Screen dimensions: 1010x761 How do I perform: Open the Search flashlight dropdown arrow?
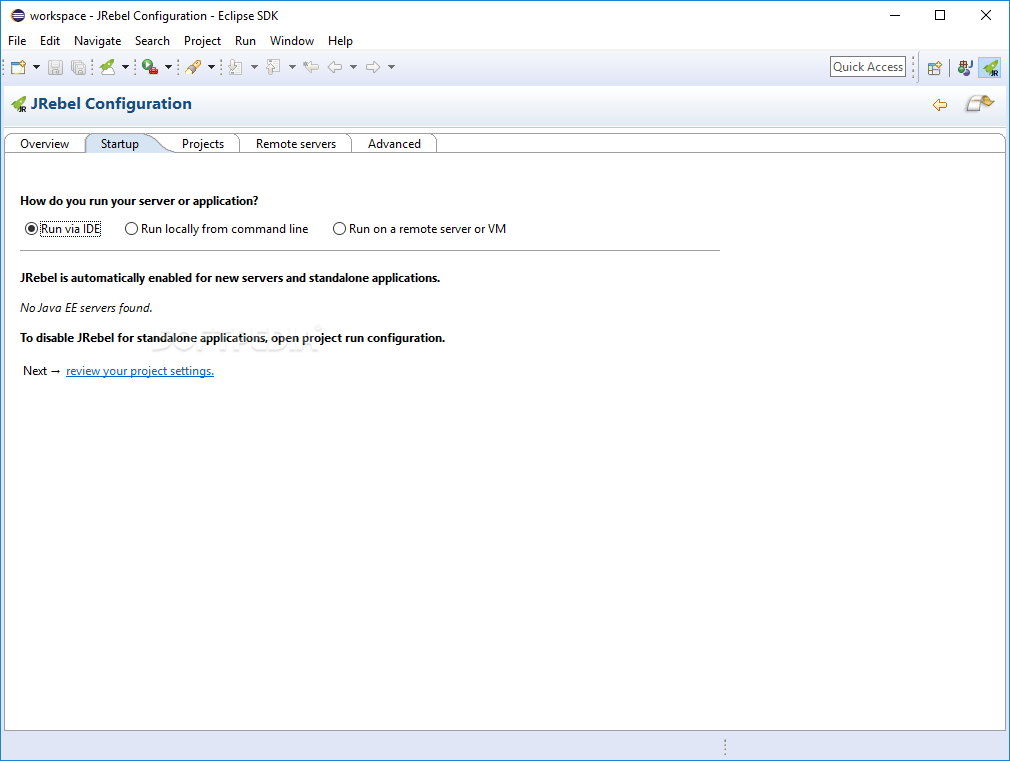(211, 67)
